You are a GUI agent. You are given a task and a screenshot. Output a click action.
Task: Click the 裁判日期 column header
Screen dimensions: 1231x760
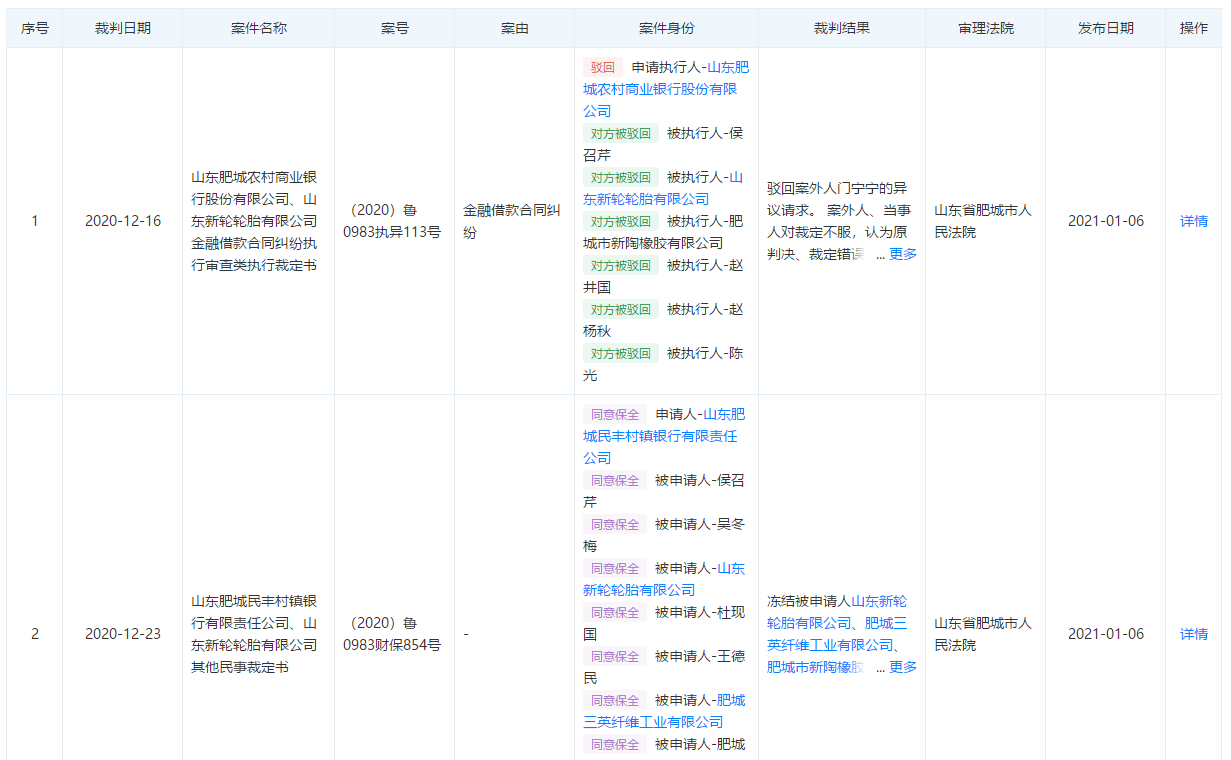[x=123, y=28]
